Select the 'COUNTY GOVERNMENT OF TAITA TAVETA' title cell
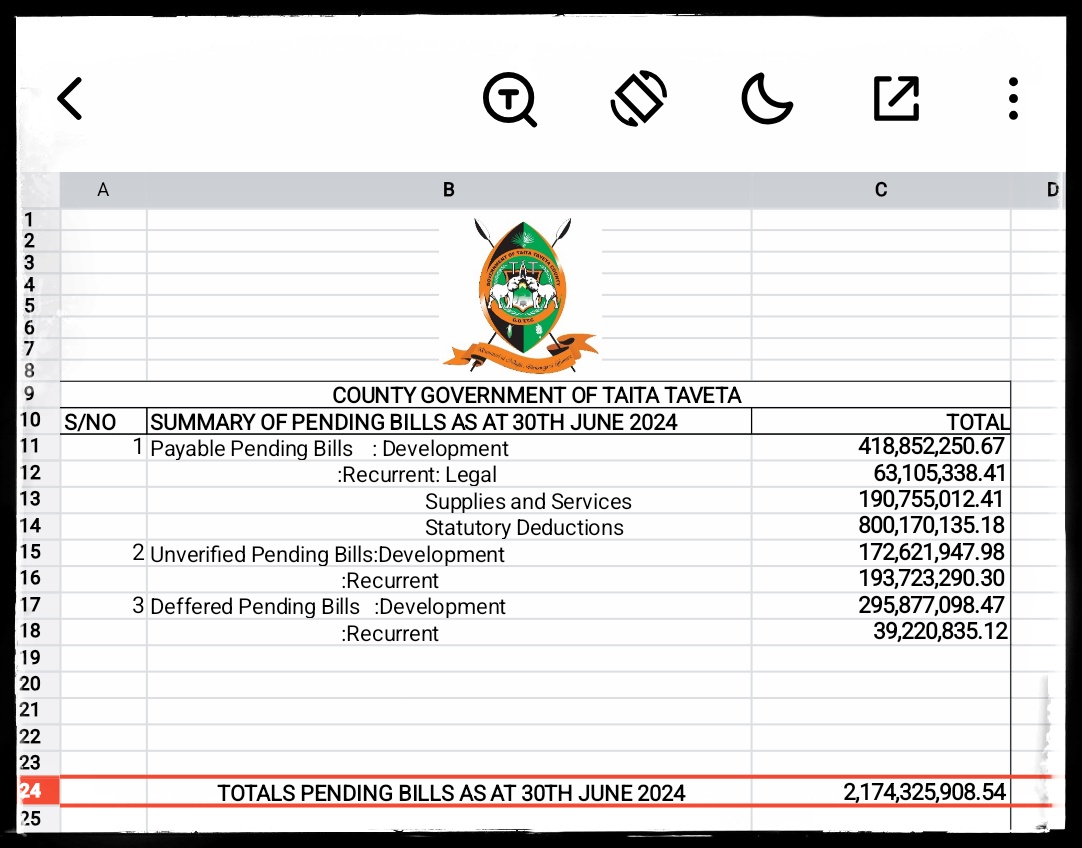 [x=536, y=395]
